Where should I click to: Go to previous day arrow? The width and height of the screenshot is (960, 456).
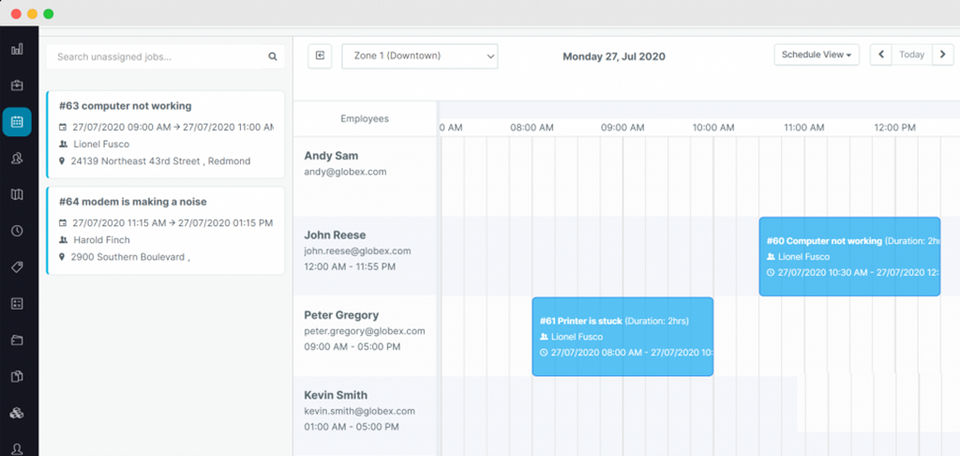881,54
